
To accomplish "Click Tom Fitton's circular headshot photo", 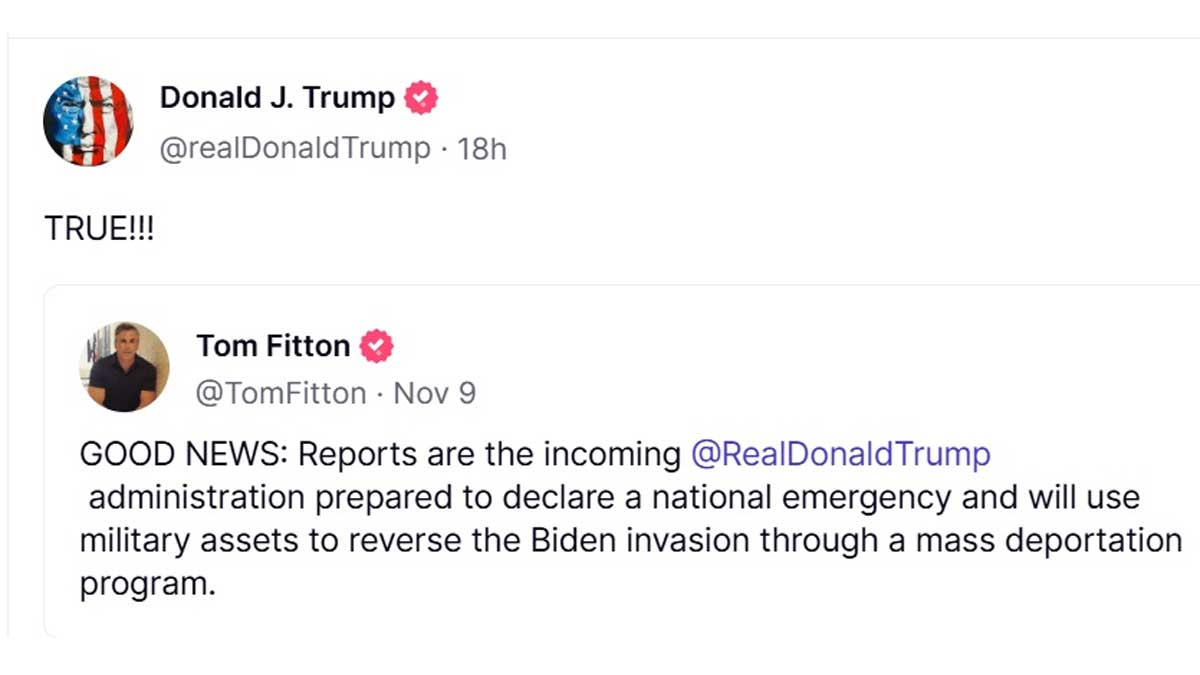I will (x=124, y=365).
